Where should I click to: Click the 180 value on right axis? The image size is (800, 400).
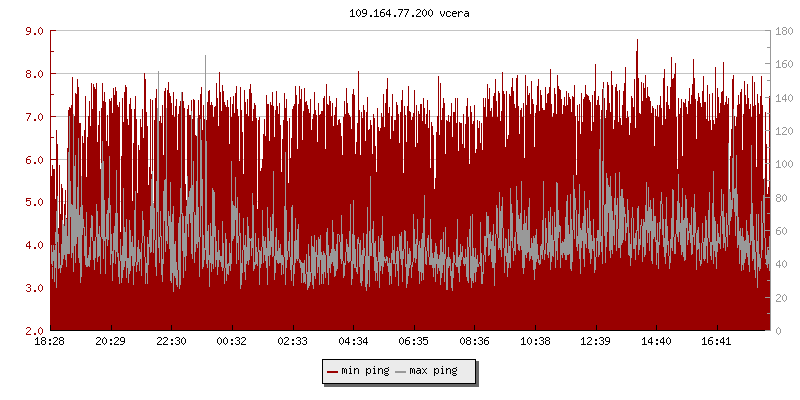[x=784, y=31]
